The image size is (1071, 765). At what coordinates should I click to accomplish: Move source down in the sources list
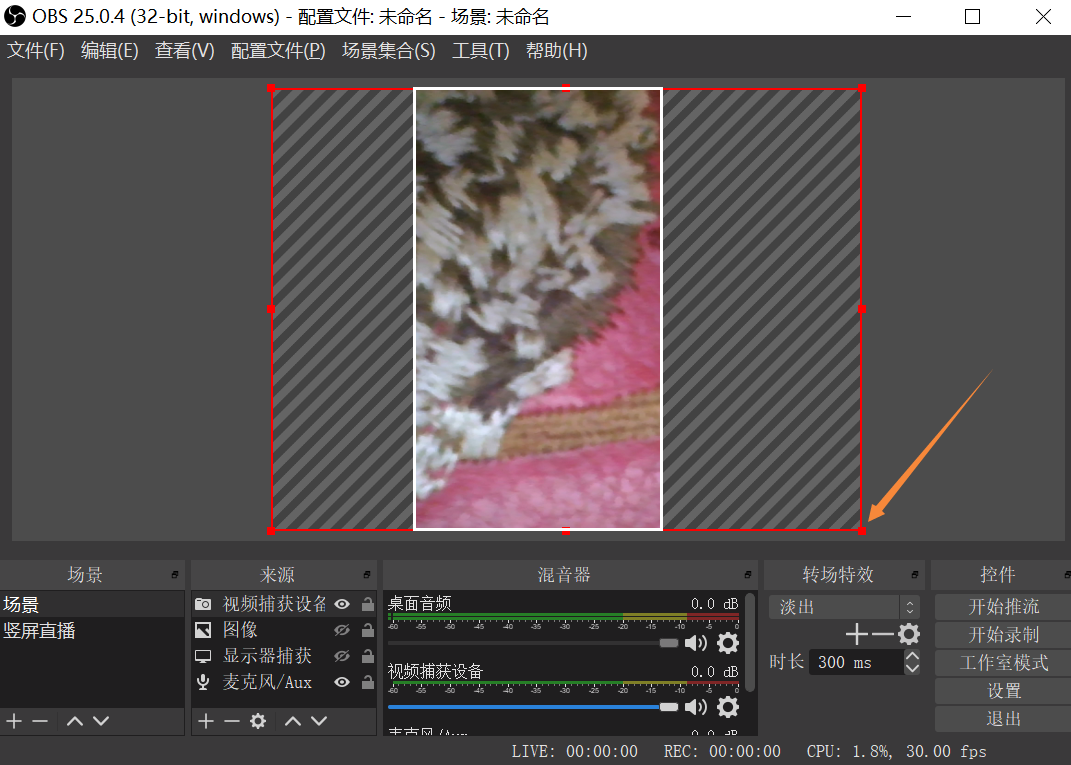click(319, 721)
